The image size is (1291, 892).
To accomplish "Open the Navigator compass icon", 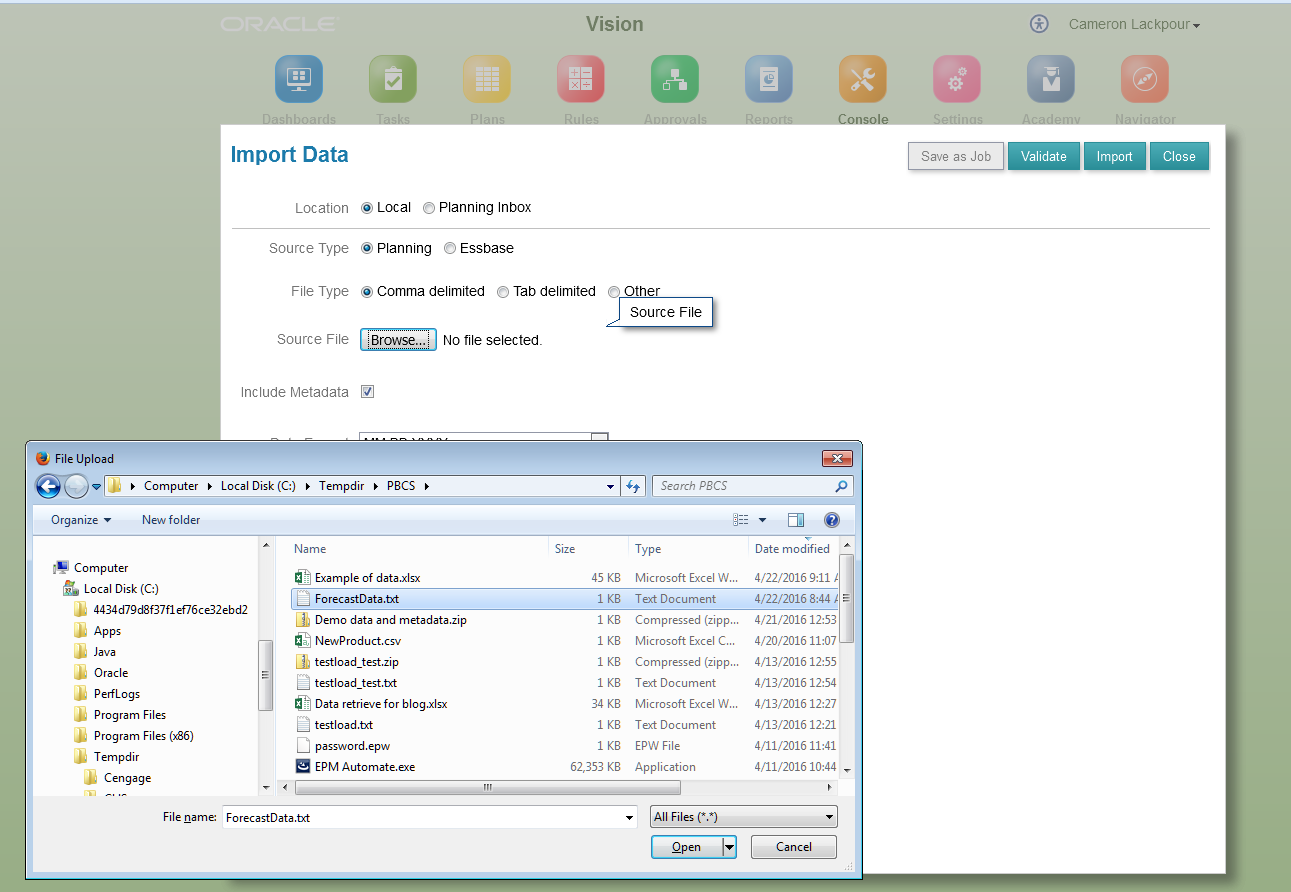I will (x=1145, y=79).
